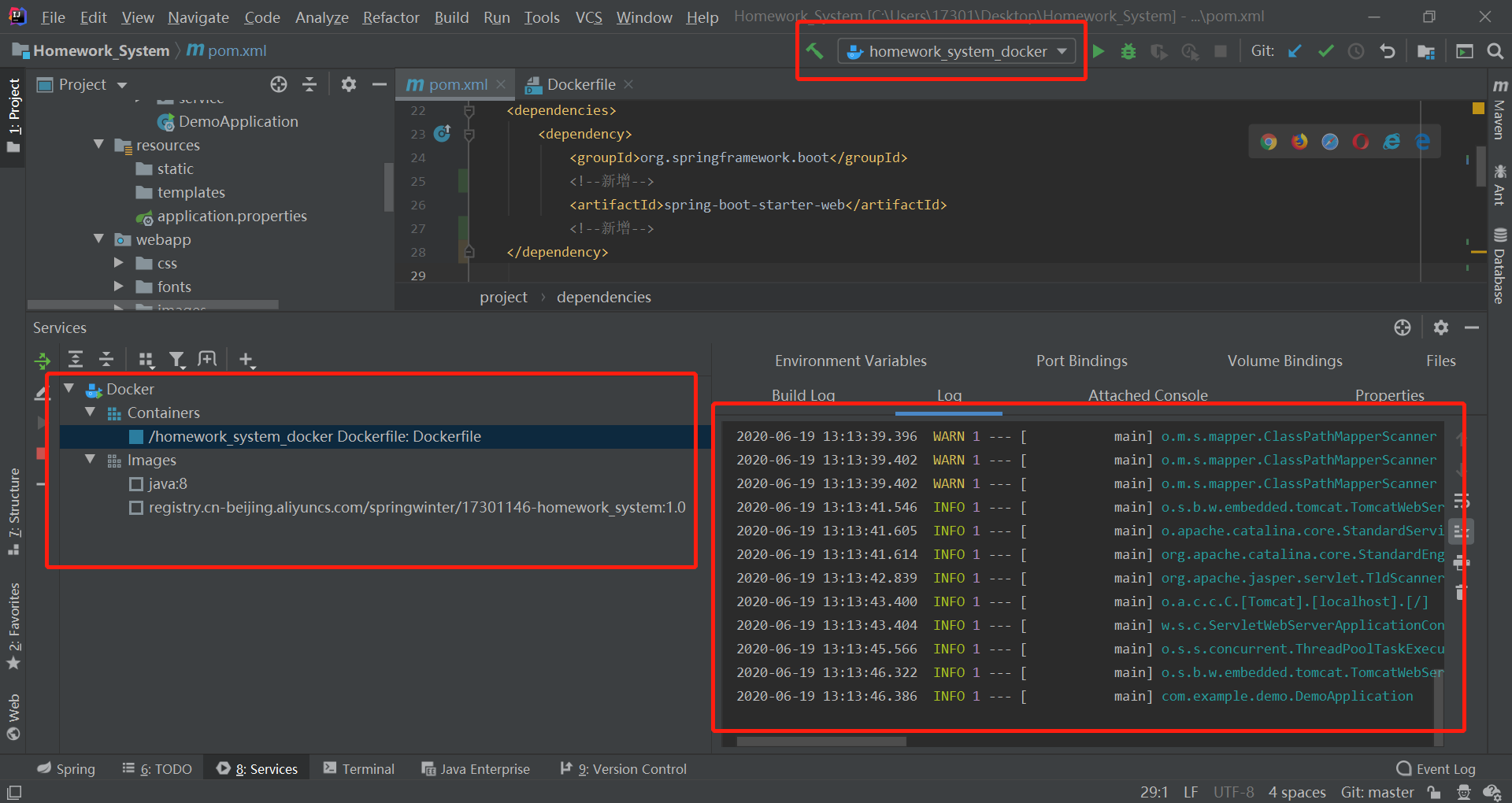Start a debug session with the bug icon

(1128, 50)
